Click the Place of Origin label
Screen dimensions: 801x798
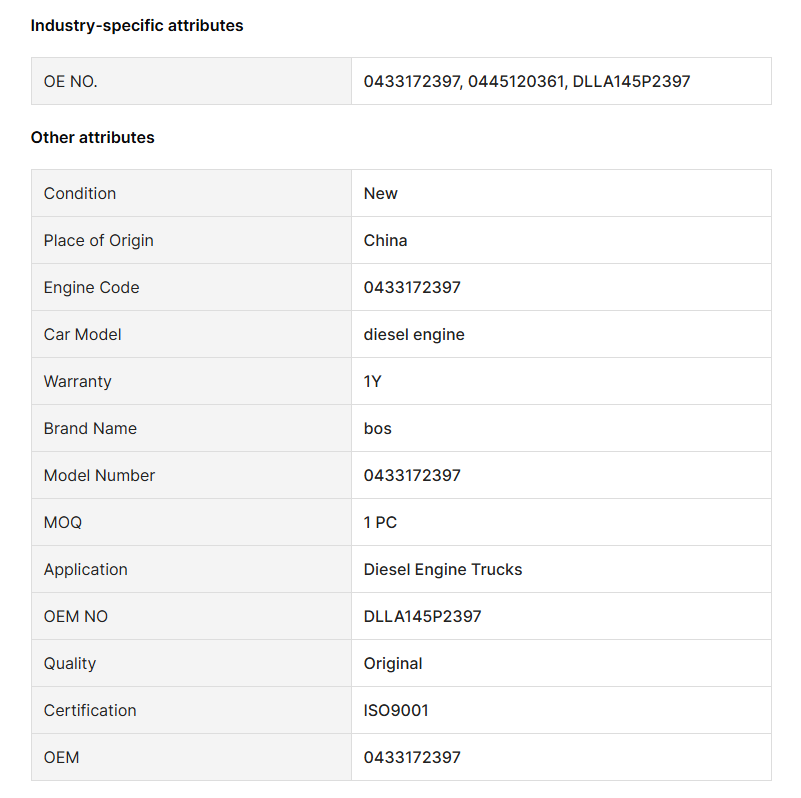[99, 241]
